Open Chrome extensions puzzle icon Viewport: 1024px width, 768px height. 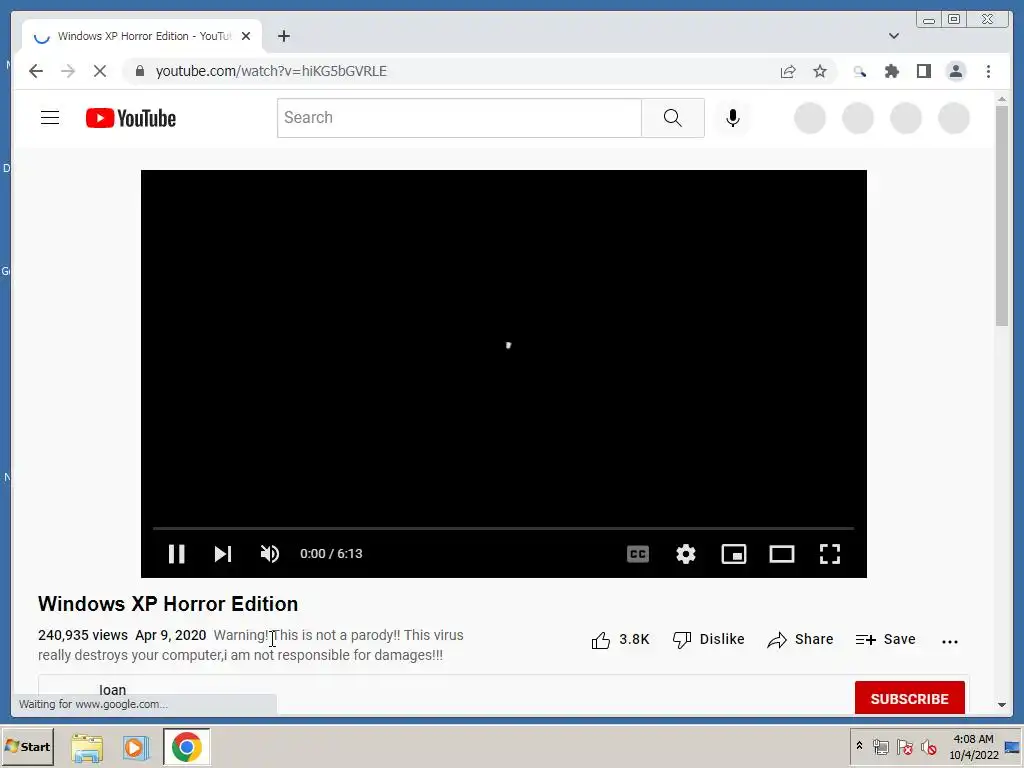pos(891,71)
